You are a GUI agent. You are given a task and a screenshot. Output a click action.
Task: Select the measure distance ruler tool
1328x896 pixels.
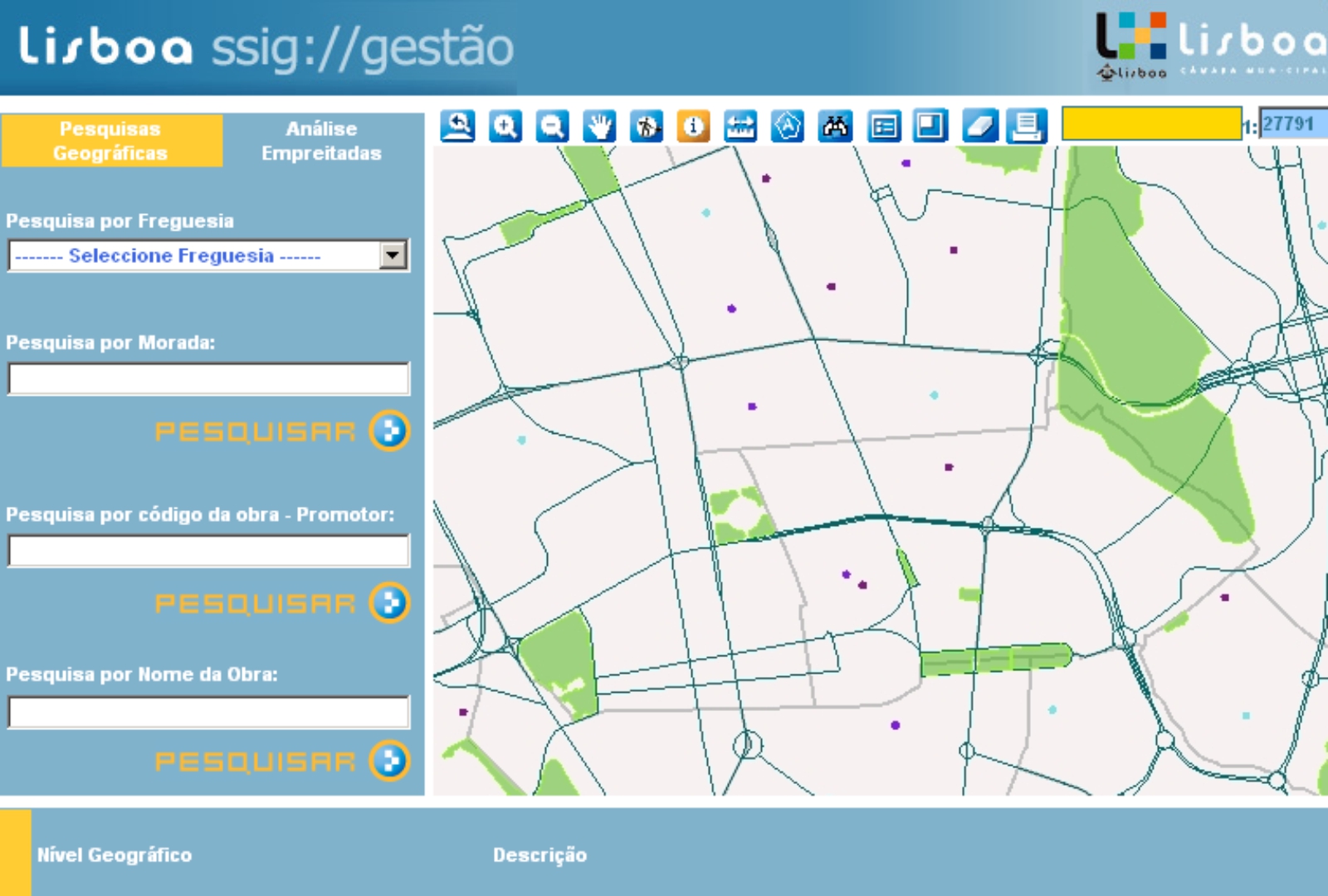[740, 126]
